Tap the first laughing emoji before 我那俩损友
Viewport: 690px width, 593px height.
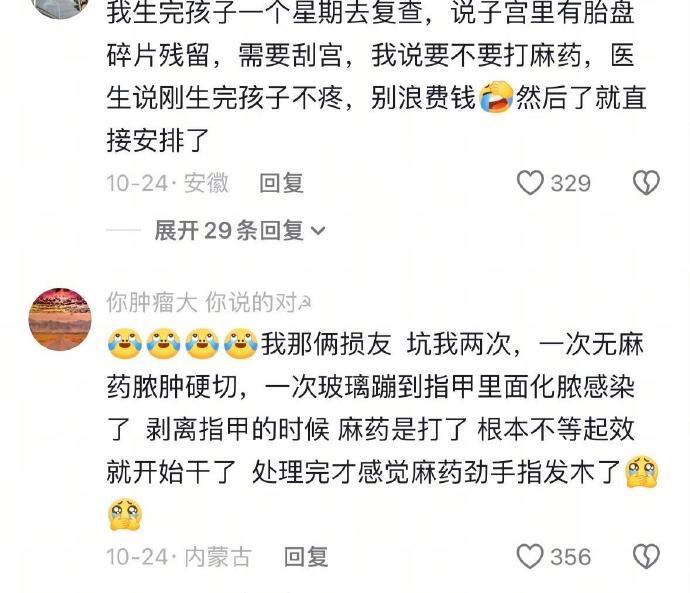point(125,343)
